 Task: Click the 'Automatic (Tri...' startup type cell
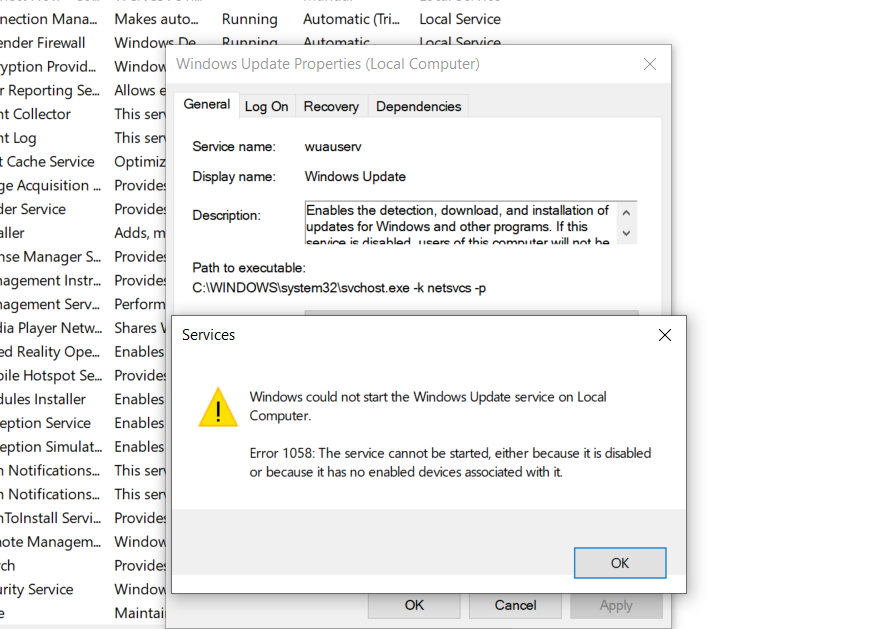click(x=351, y=19)
